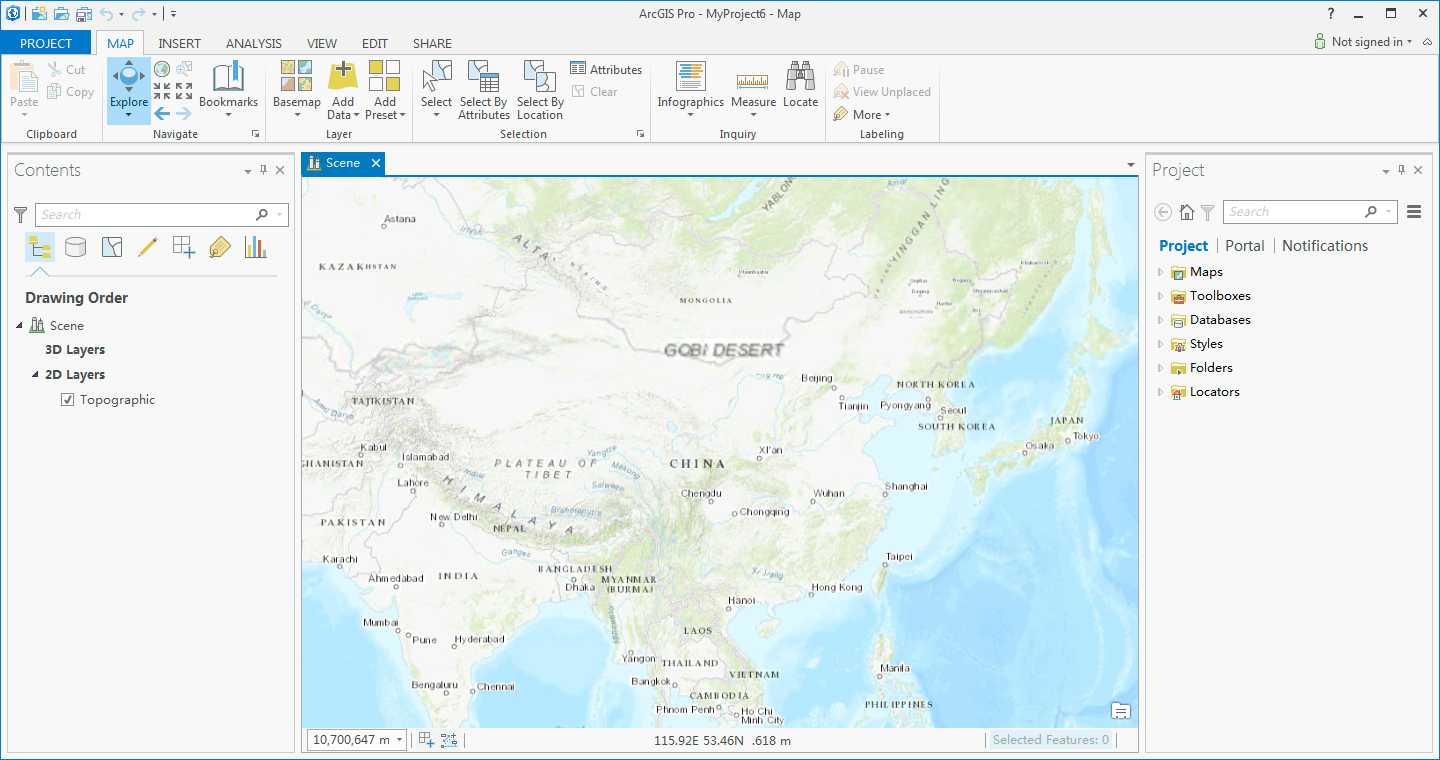Expand the Toolboxes node in Project pane

1160,296
